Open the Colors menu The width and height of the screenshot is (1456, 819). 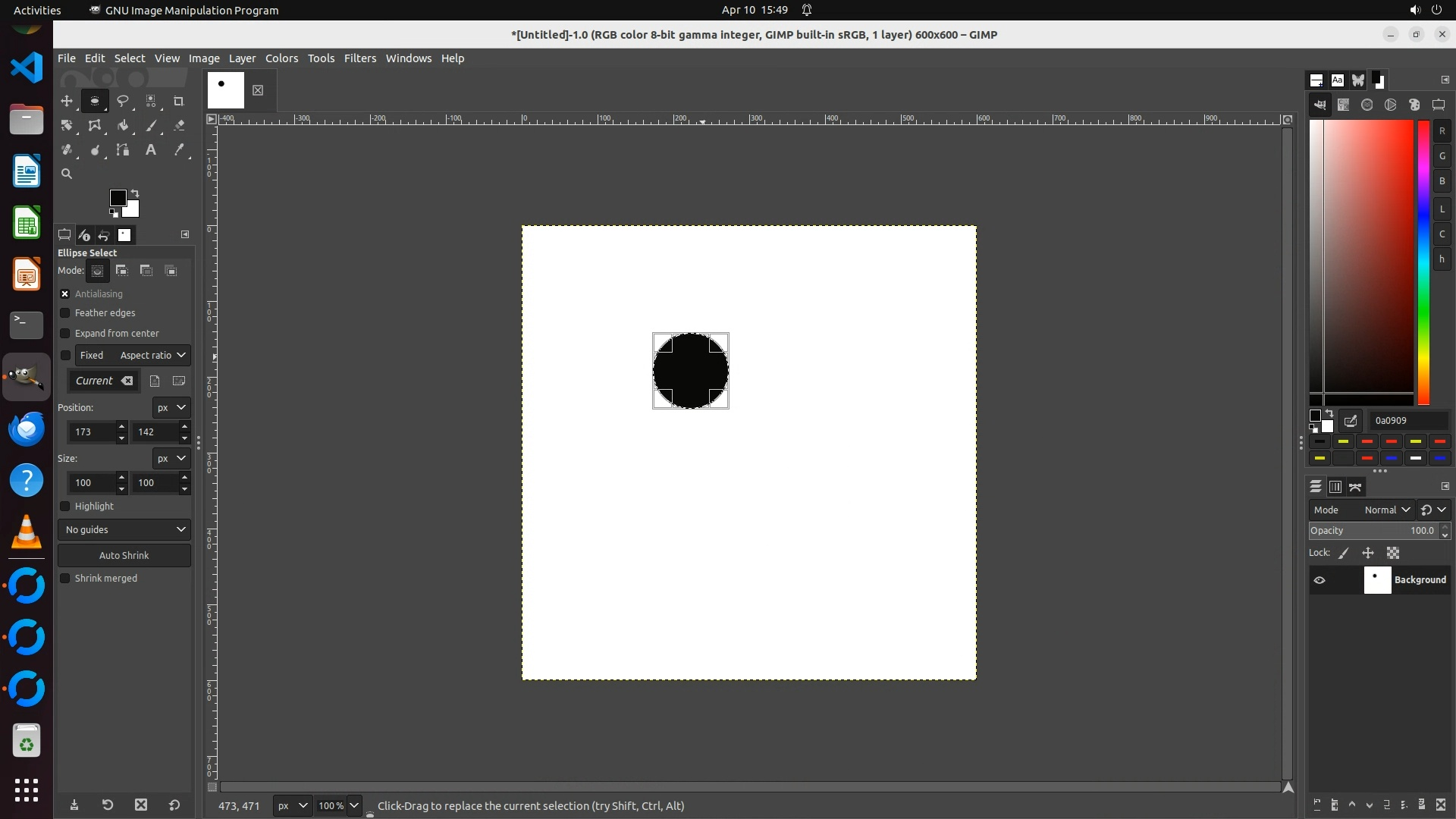click(281, 58)
